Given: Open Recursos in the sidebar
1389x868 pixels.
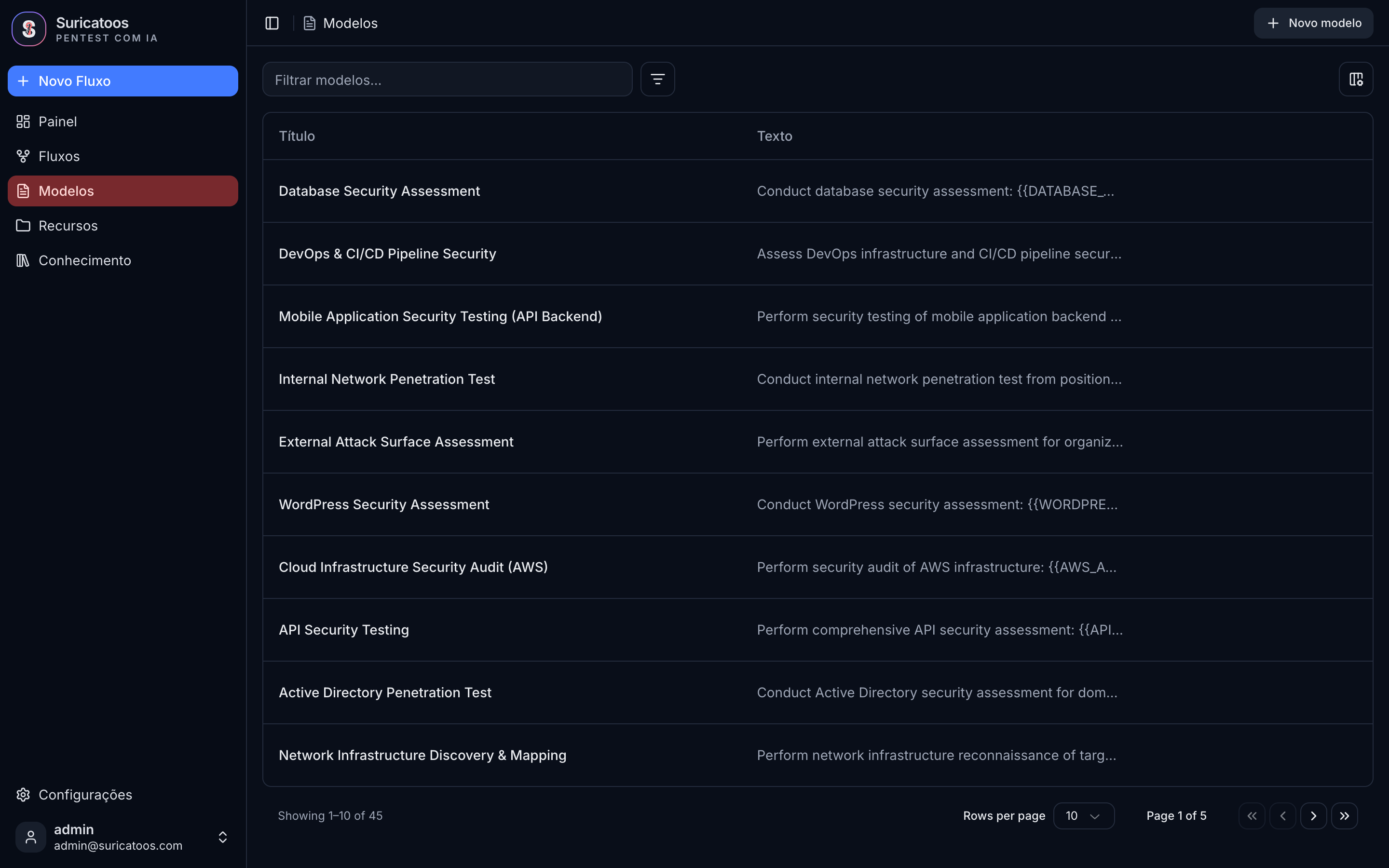Looking at the screenshot, I should [123, 226].
